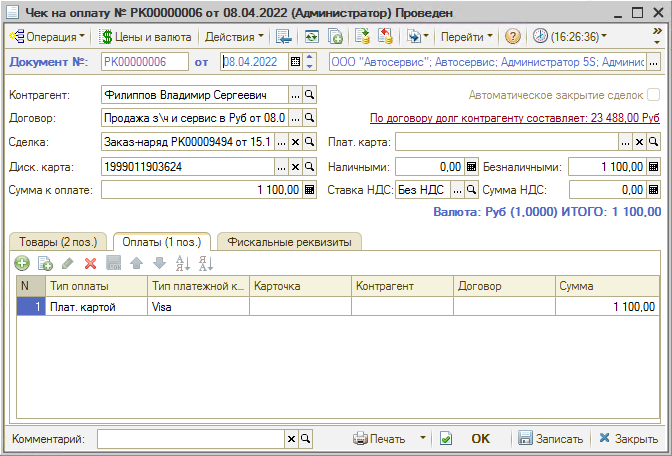The width and height of the screenshot is (672, 456).
Task: Expand the Действия menu
Action: 234,36
